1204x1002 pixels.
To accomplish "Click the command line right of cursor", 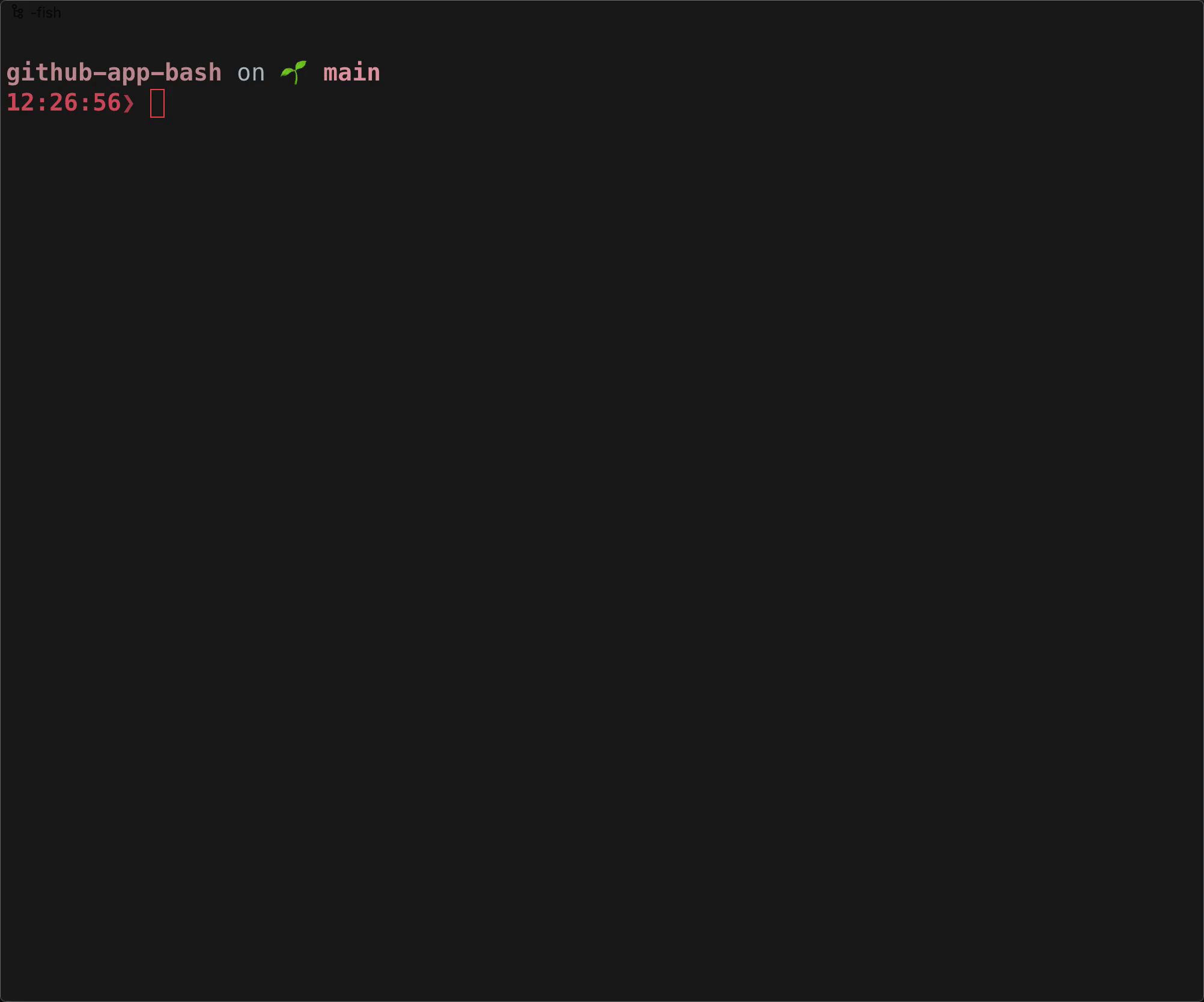I will point(684,103).
